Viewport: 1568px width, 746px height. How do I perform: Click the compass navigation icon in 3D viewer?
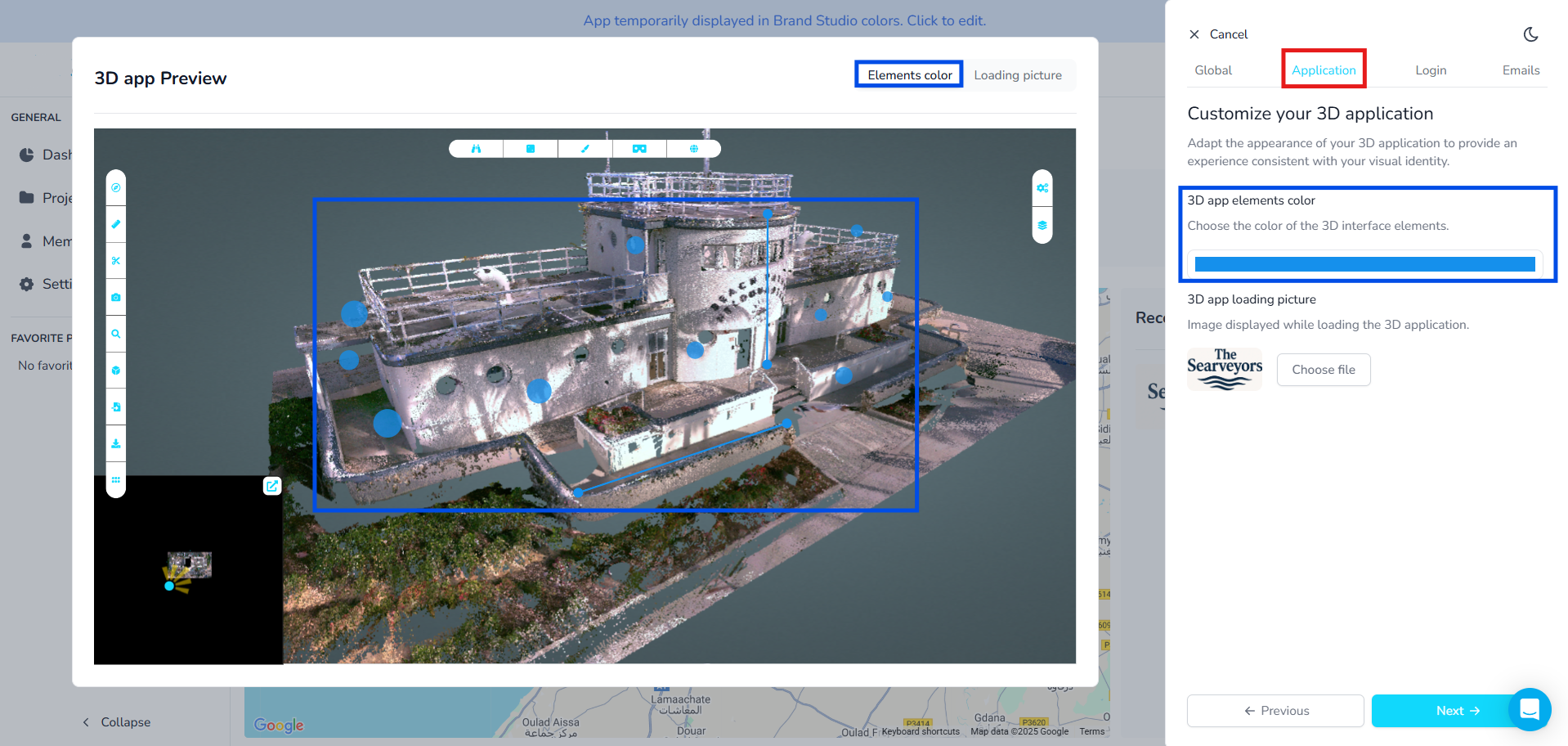[116, 188]
